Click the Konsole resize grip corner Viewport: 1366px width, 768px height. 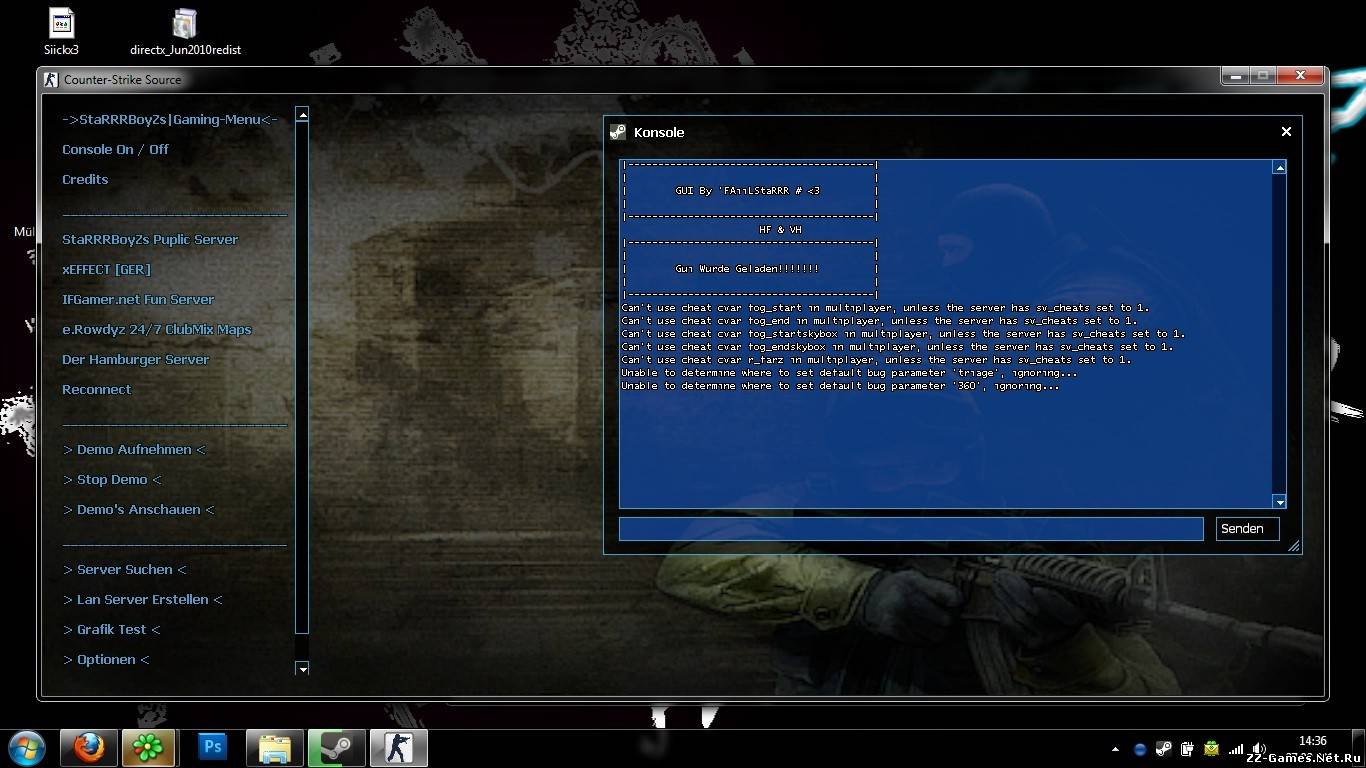point(1293,546)
